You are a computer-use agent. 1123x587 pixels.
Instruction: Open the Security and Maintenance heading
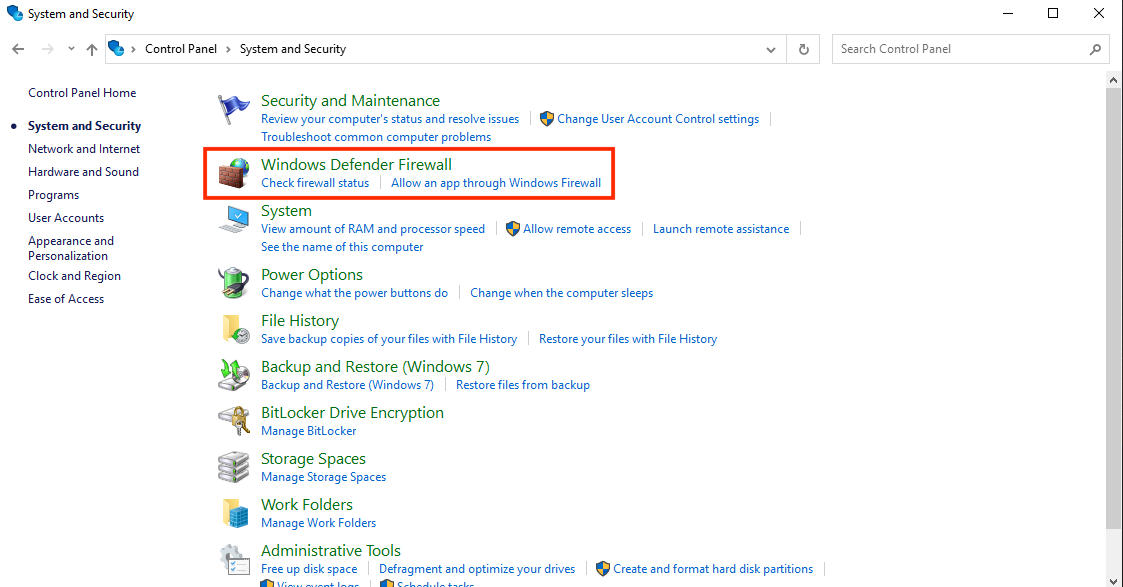coord(350,101)
